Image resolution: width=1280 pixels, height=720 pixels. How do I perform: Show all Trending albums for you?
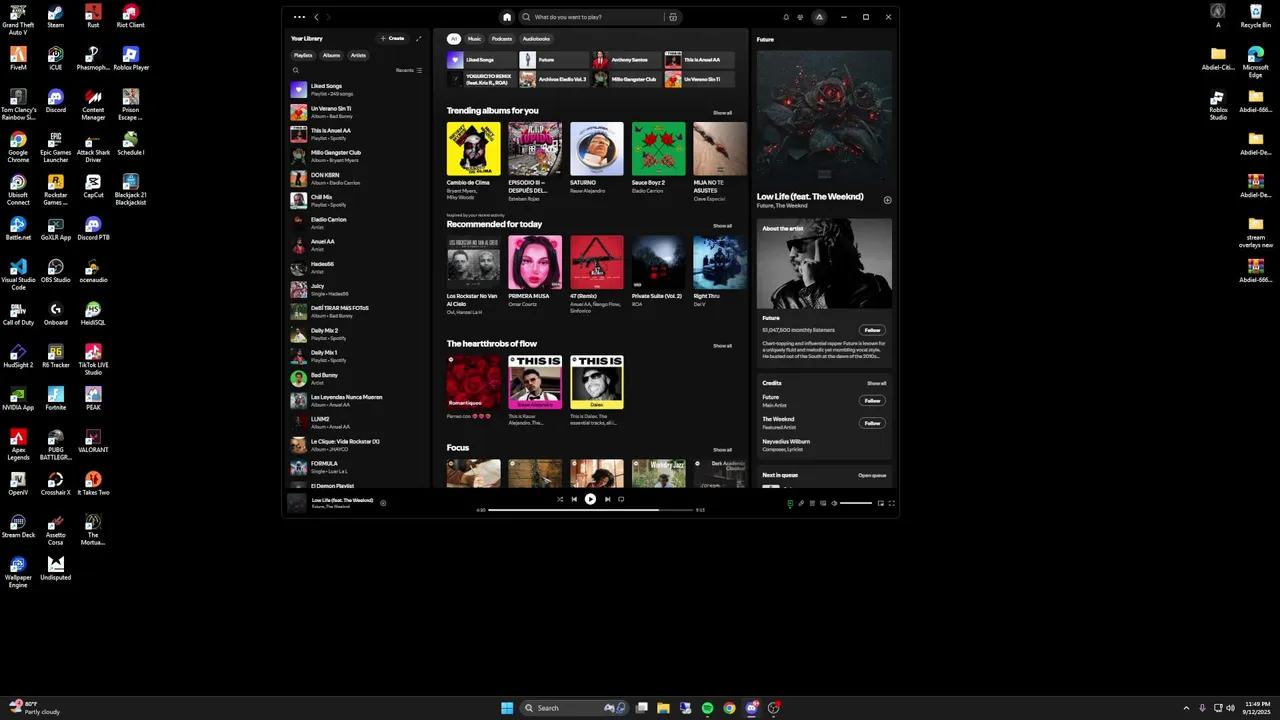click(722, 113)
